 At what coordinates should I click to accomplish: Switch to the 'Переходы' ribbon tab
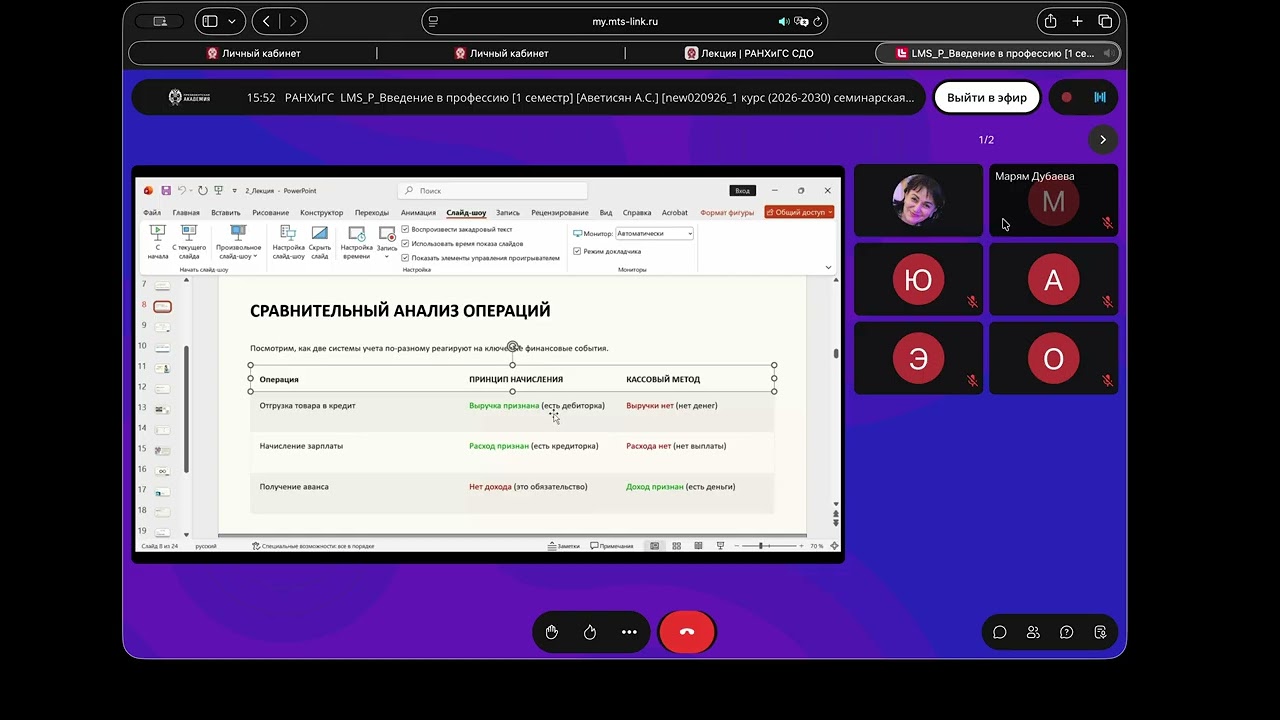[x=372, y=212]
